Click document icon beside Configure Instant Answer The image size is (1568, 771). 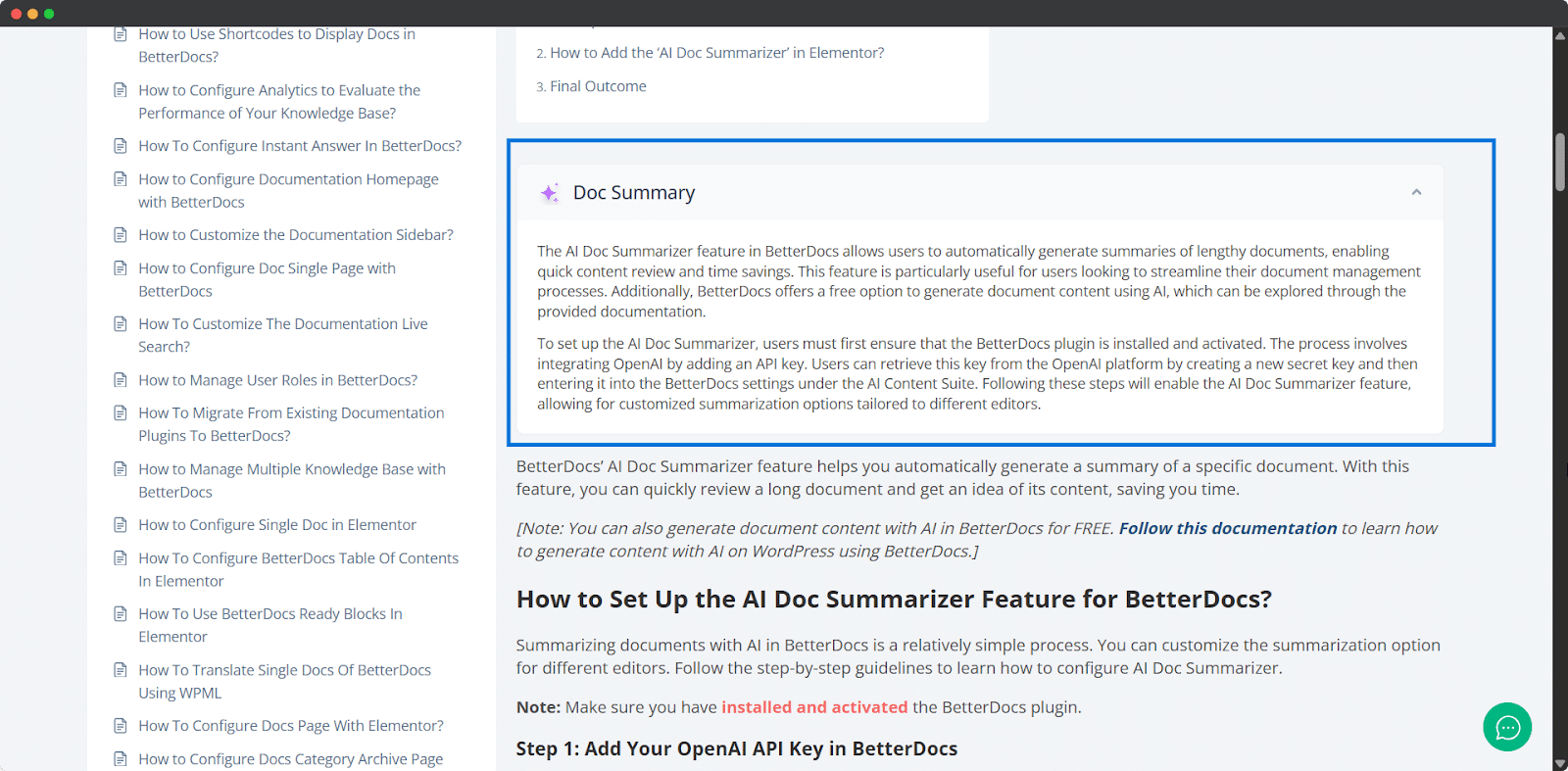tap(121, 146)
